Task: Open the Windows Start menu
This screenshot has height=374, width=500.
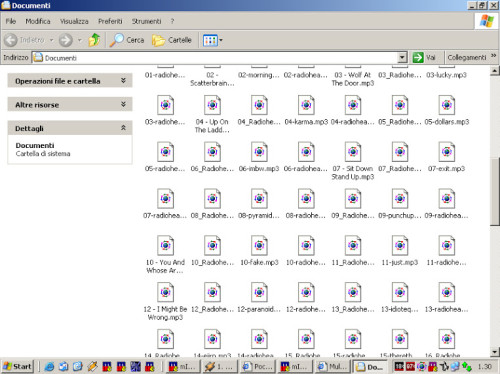Action: 18,367
